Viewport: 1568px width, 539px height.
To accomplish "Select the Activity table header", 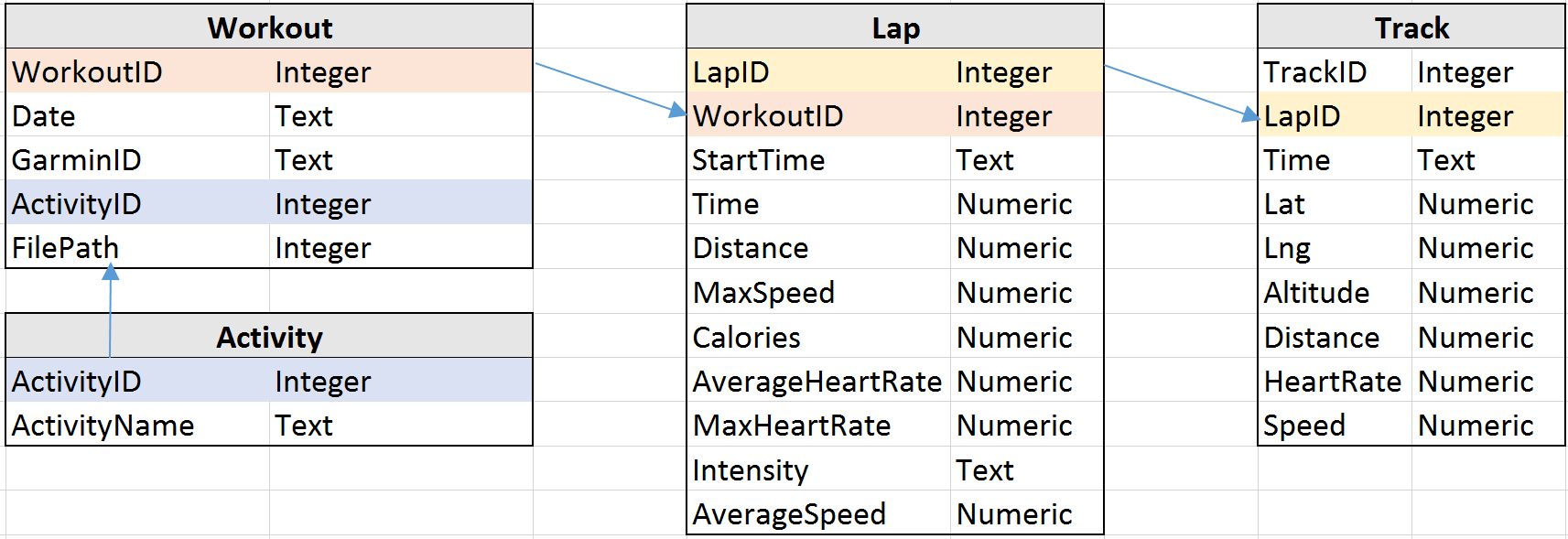I will pyautogui.click(x=269, y=337).
